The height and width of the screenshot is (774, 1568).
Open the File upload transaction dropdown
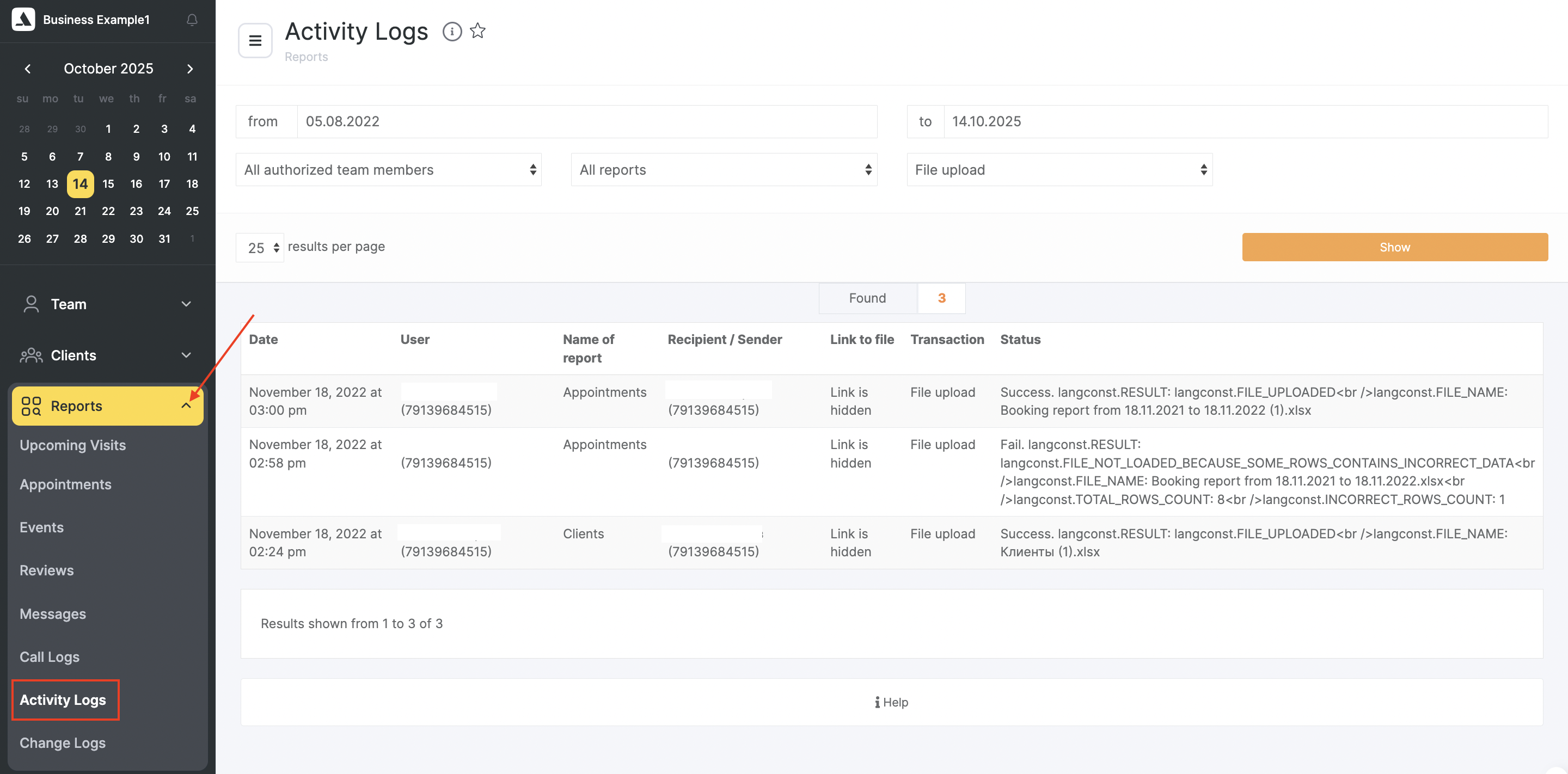point(1059,170)
